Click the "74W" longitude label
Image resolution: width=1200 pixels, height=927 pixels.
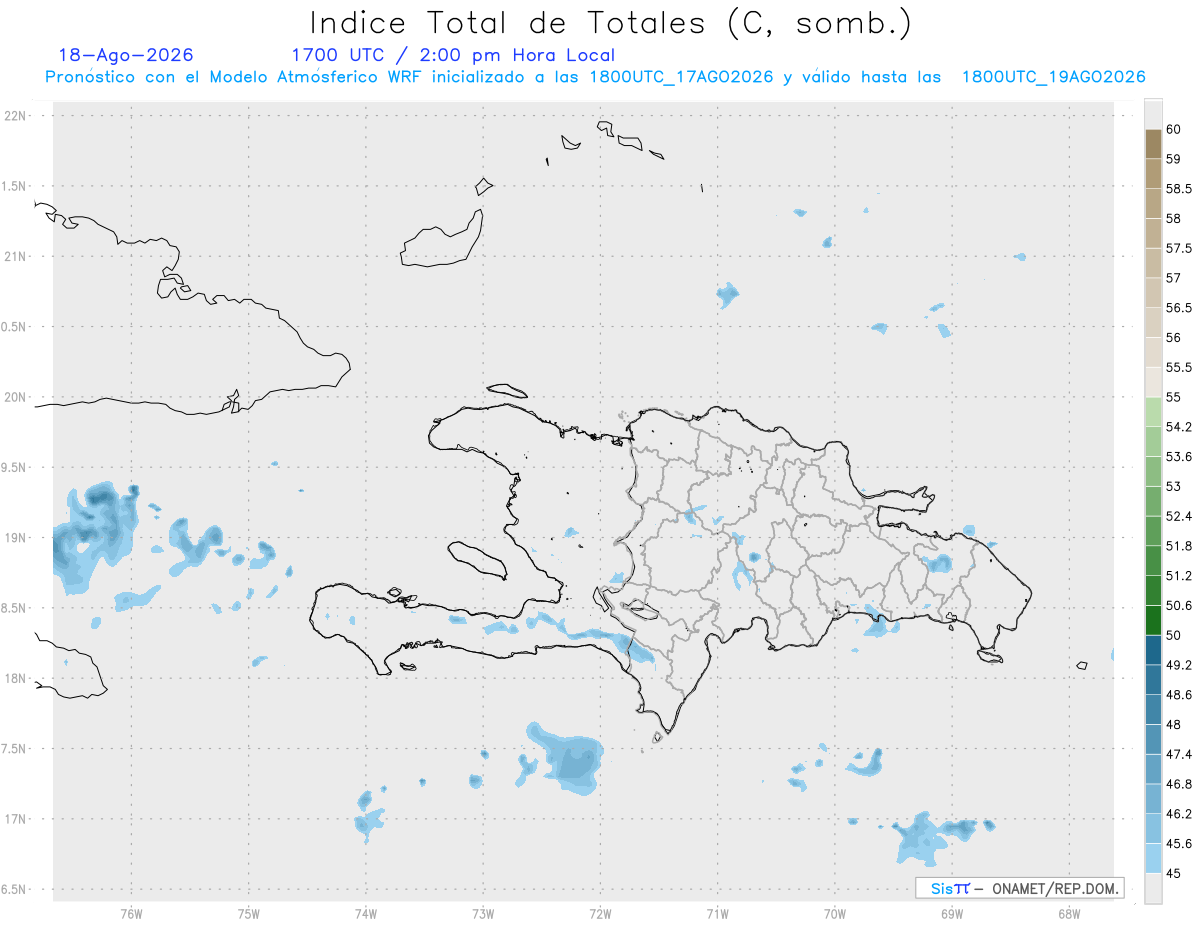coord(366,914)
